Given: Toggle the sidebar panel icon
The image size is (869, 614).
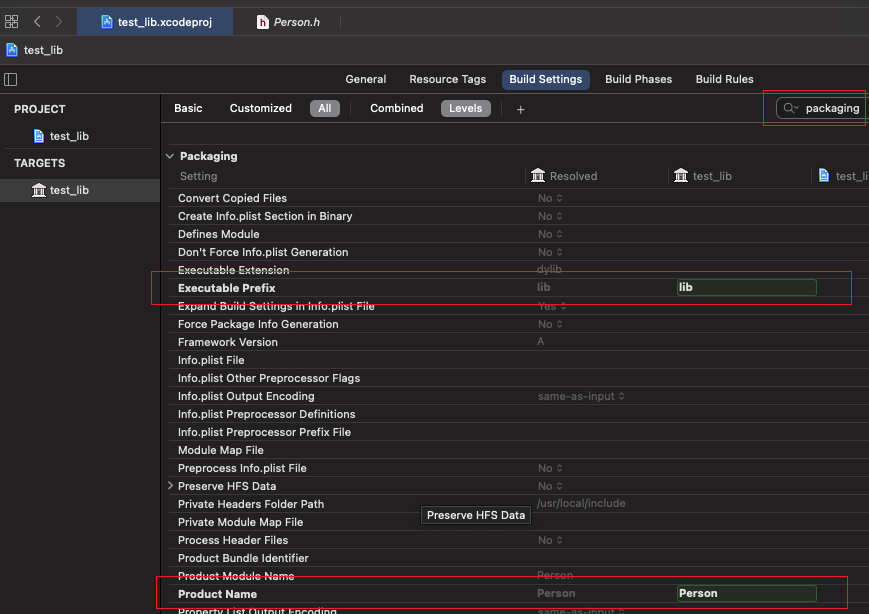Looking at the screenshot, I should pyautogui.click(x=11, y=79).
